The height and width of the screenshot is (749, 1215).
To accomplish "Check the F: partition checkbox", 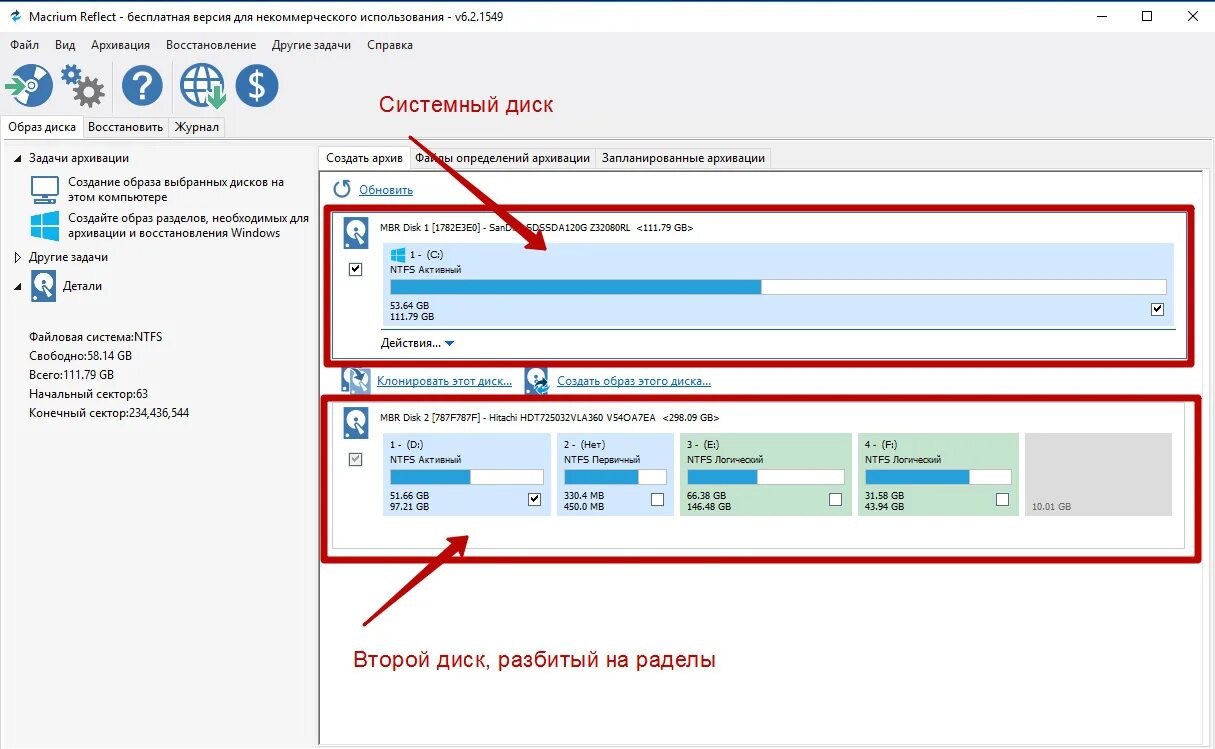I will [x=1002, y=499].
